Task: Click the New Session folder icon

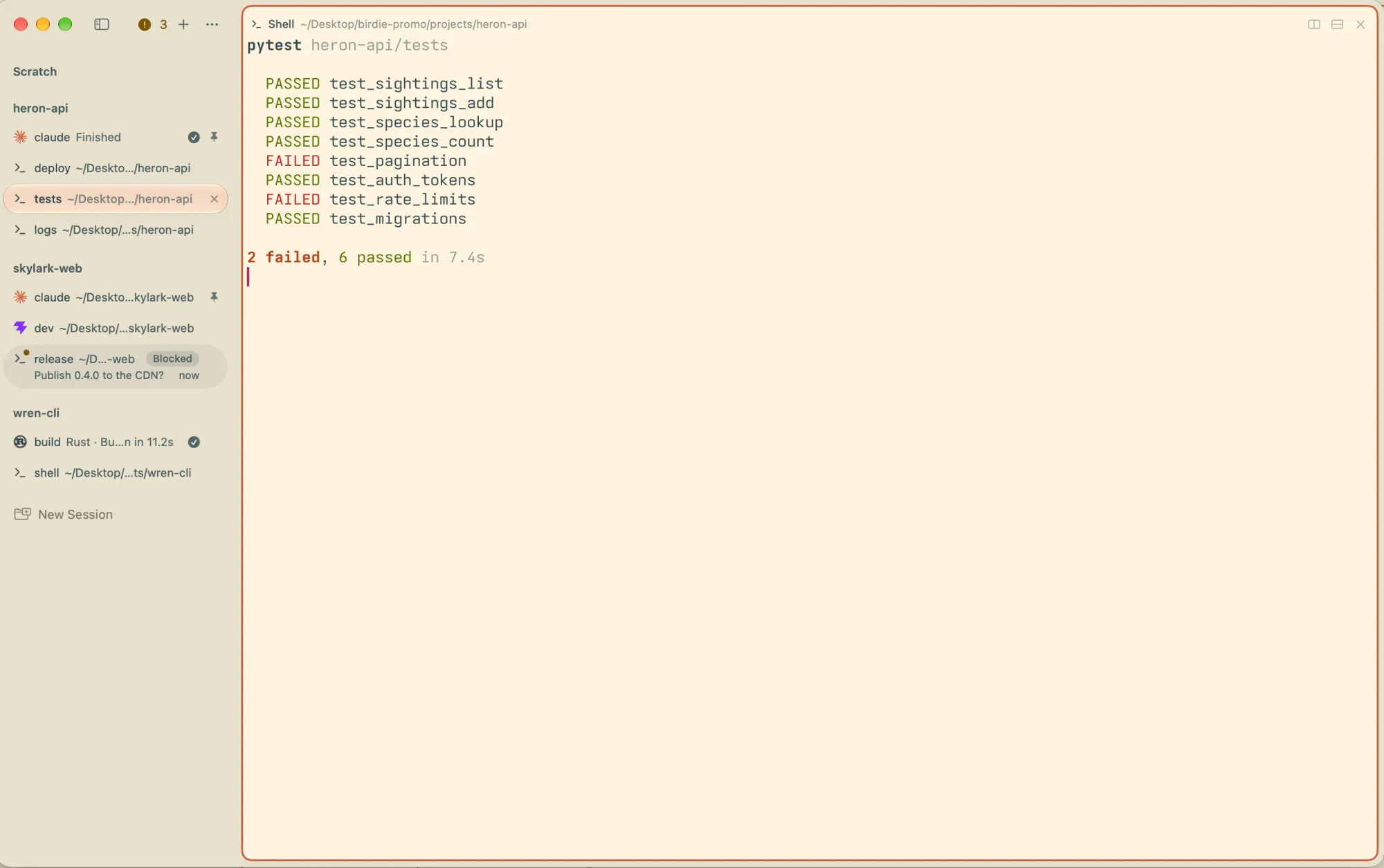Action: coord(22,514)
